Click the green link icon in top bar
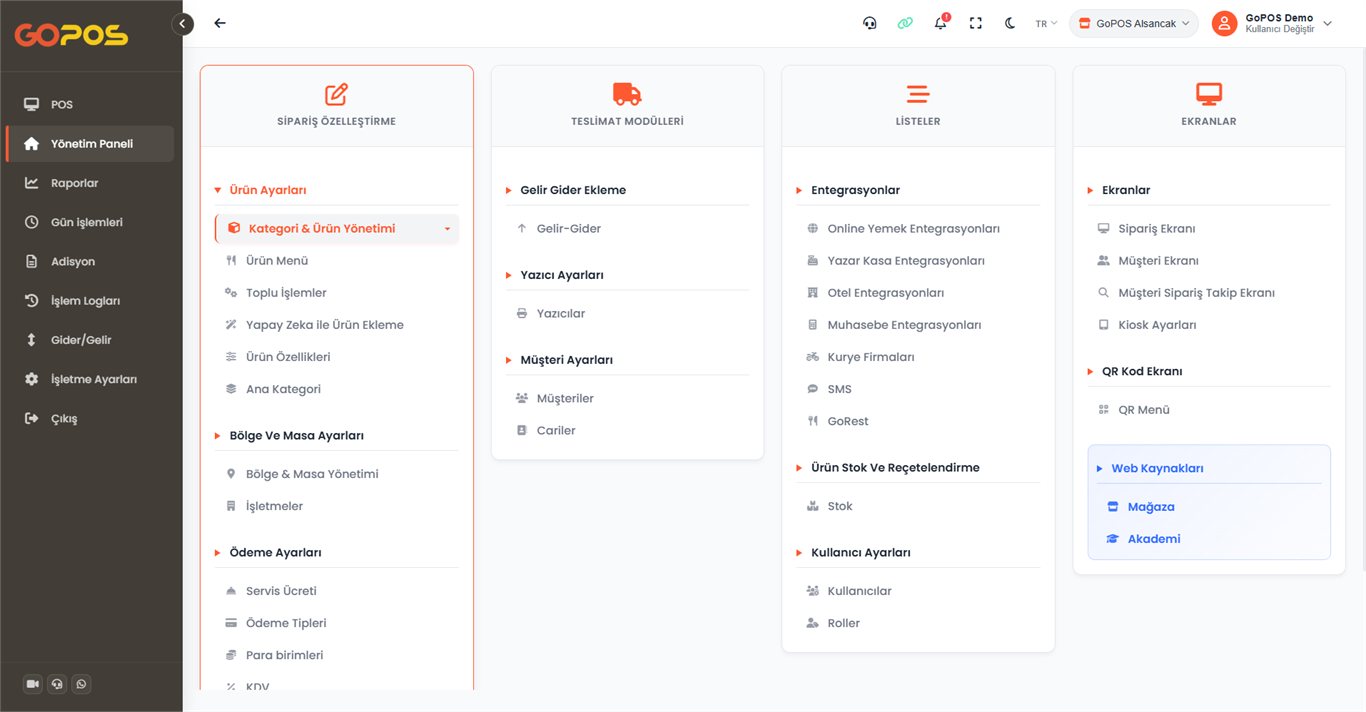Viewport: 1366px width, 712px height. 905,23
